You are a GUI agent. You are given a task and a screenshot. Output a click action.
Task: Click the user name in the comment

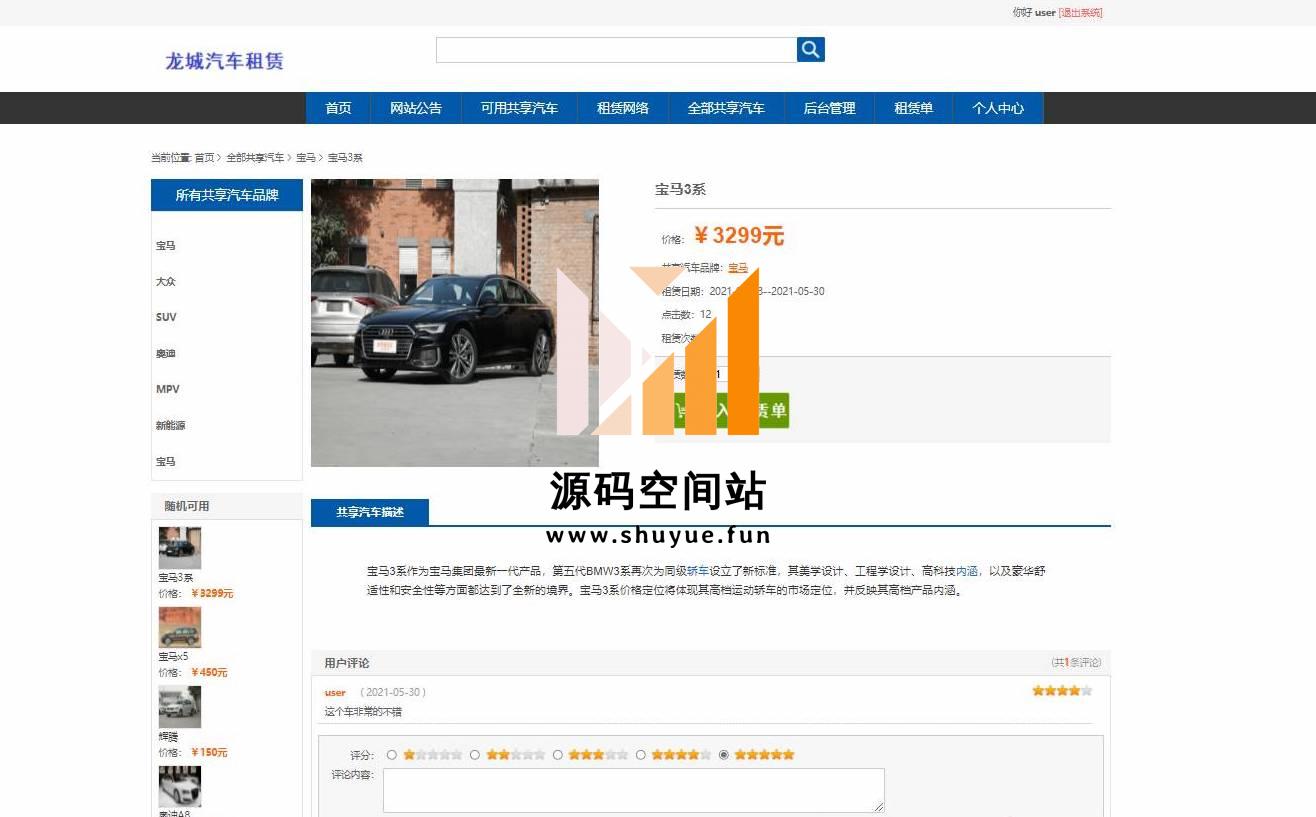(335, 692)
